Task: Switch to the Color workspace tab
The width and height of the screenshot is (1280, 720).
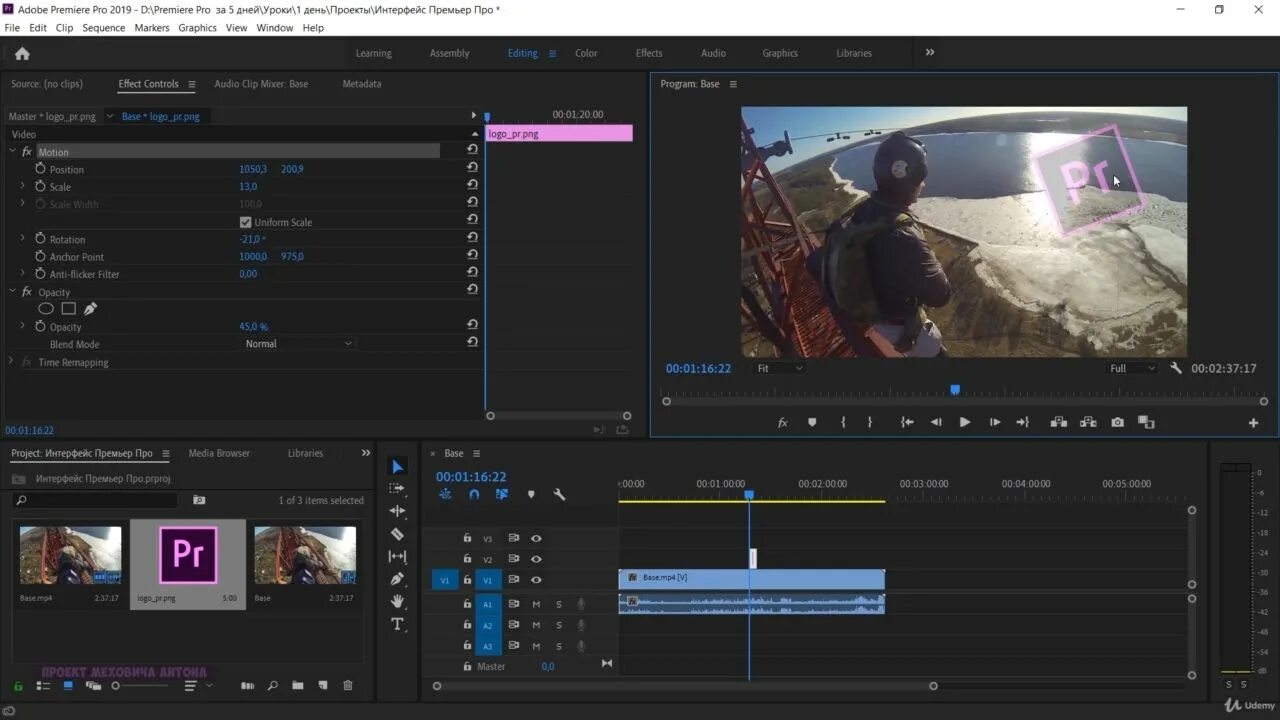Action: (x=586, y=53)
